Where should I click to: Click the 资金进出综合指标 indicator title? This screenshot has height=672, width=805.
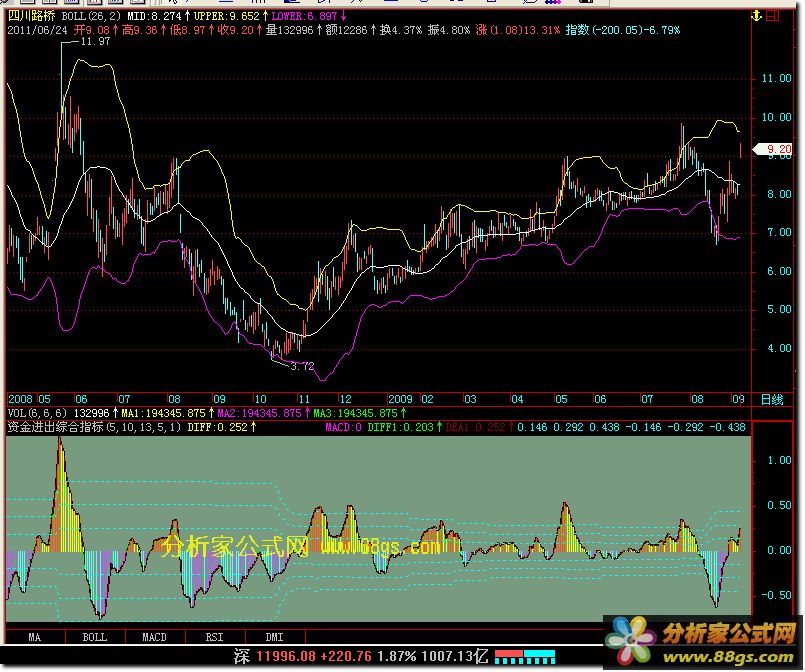55,427
